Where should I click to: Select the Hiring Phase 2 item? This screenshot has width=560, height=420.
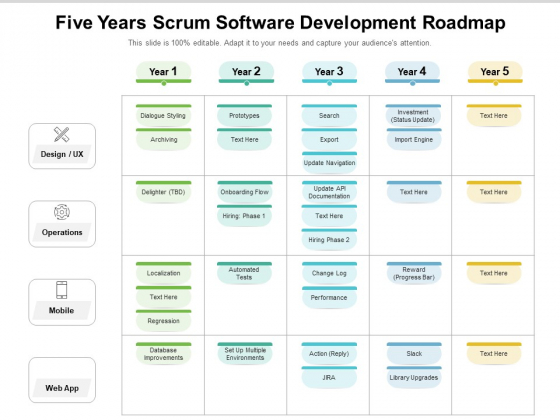(329, 239)
